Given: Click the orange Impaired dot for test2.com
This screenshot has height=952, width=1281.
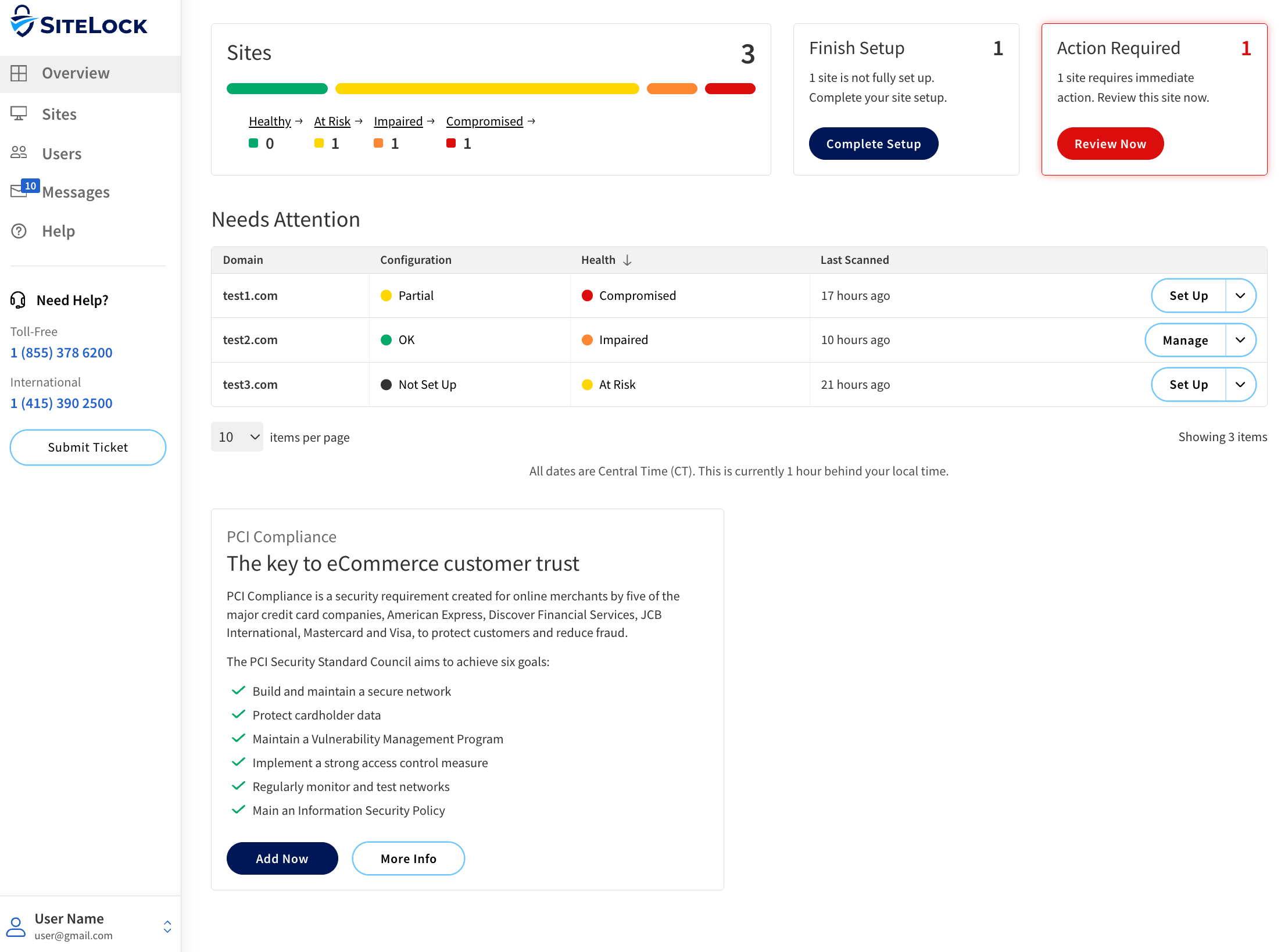Looking at the screenshot, I should (x=587, y=340).
